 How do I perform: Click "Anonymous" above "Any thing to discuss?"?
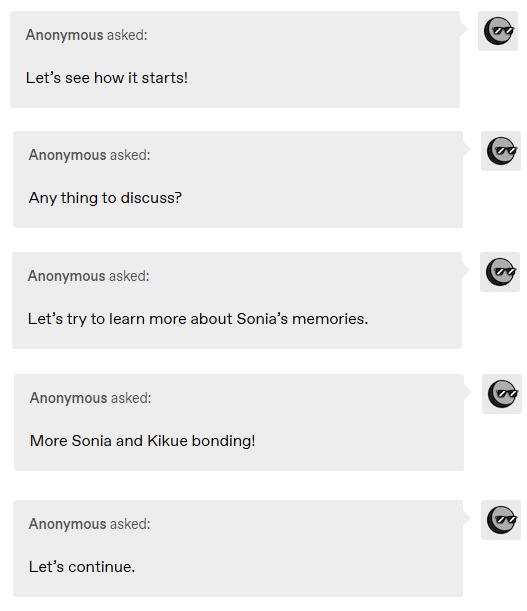click(67, 155)
